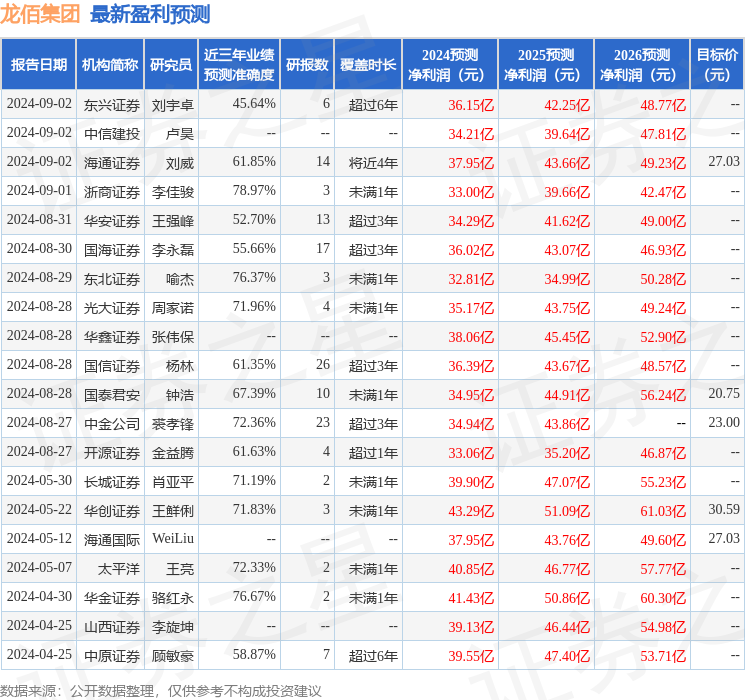Click the 浙商证券 institution cell

tap(112, 192)
